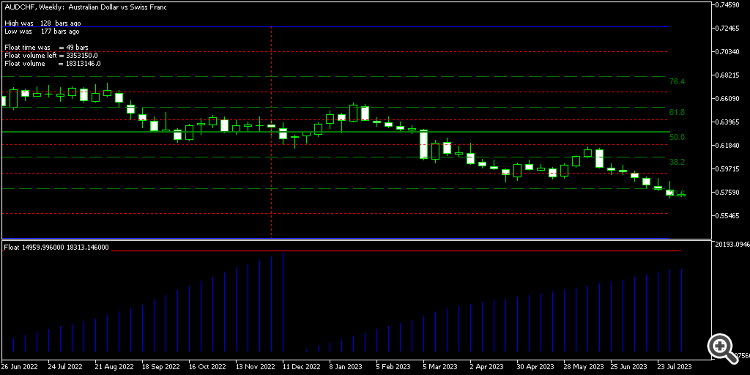This screenshot has height=375, width=750.
Task: Click the 21 Aug 2022 date label
Action: tap(114, 367)
